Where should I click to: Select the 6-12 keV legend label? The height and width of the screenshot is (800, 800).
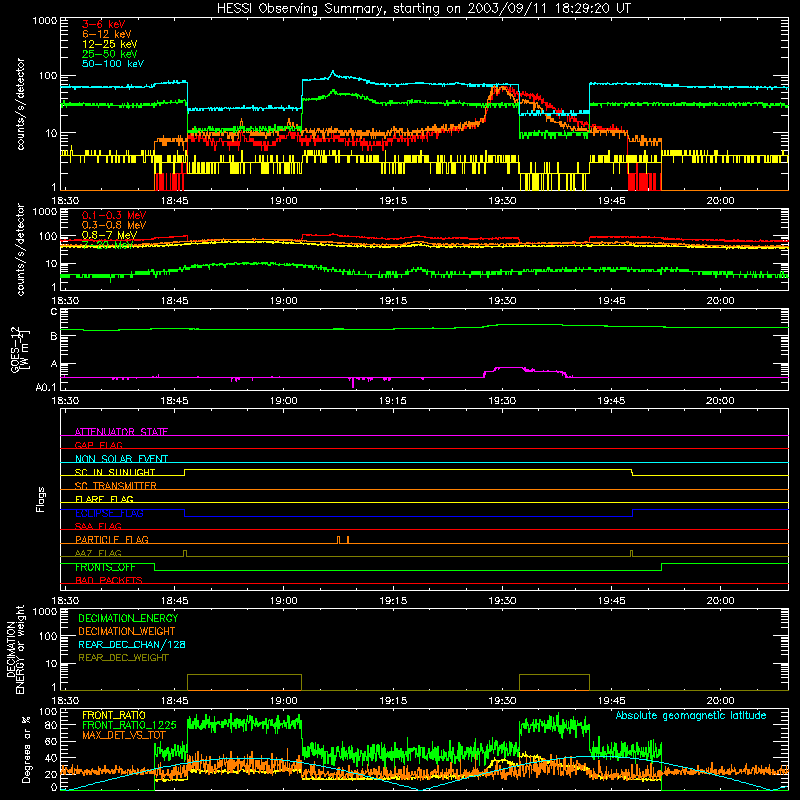pyautogui.click(x=106, y=34)
